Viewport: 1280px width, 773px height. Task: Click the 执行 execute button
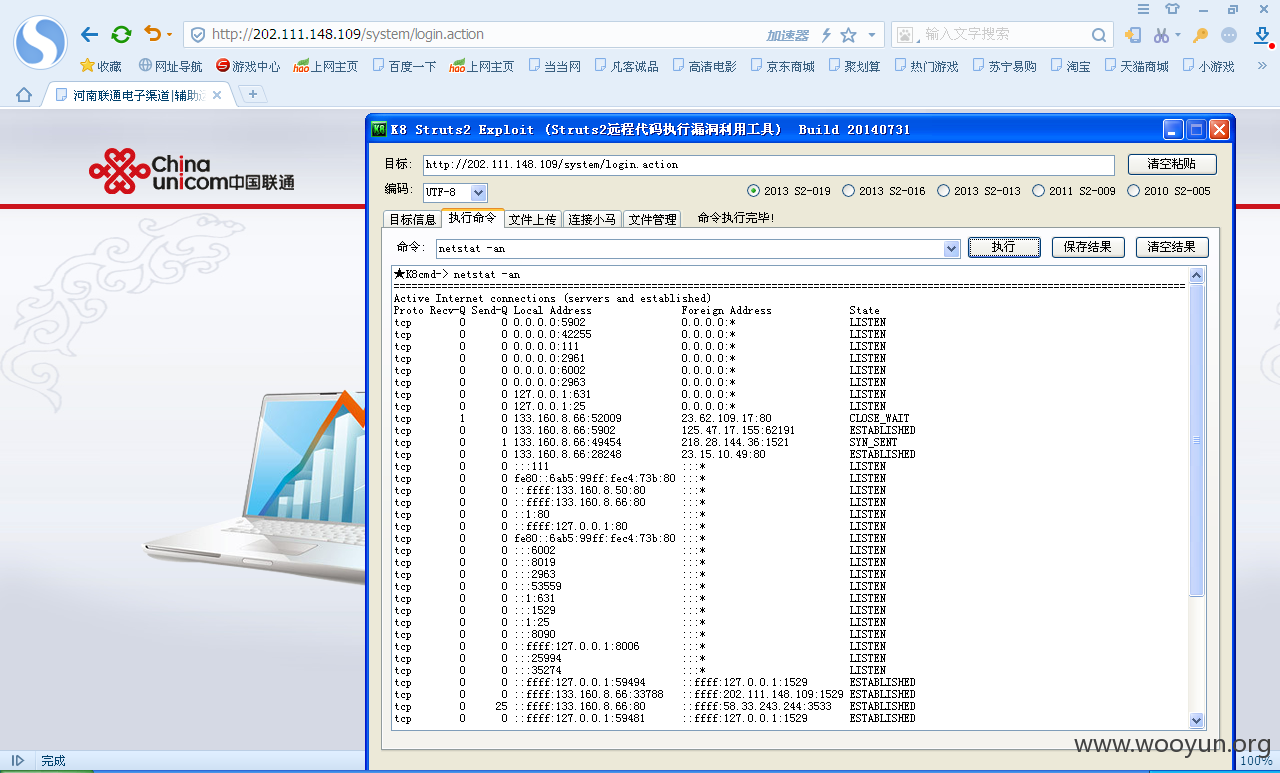tap(1004, 247)
